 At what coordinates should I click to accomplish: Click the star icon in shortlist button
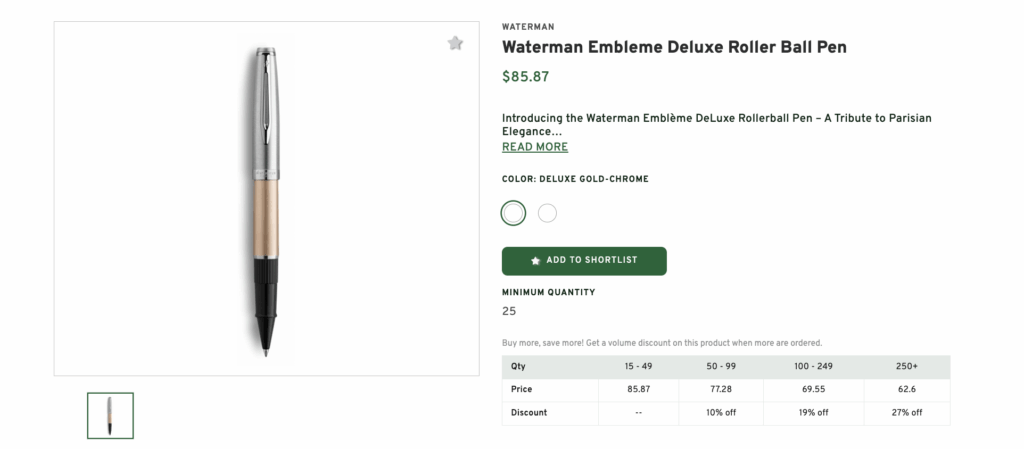536,260
